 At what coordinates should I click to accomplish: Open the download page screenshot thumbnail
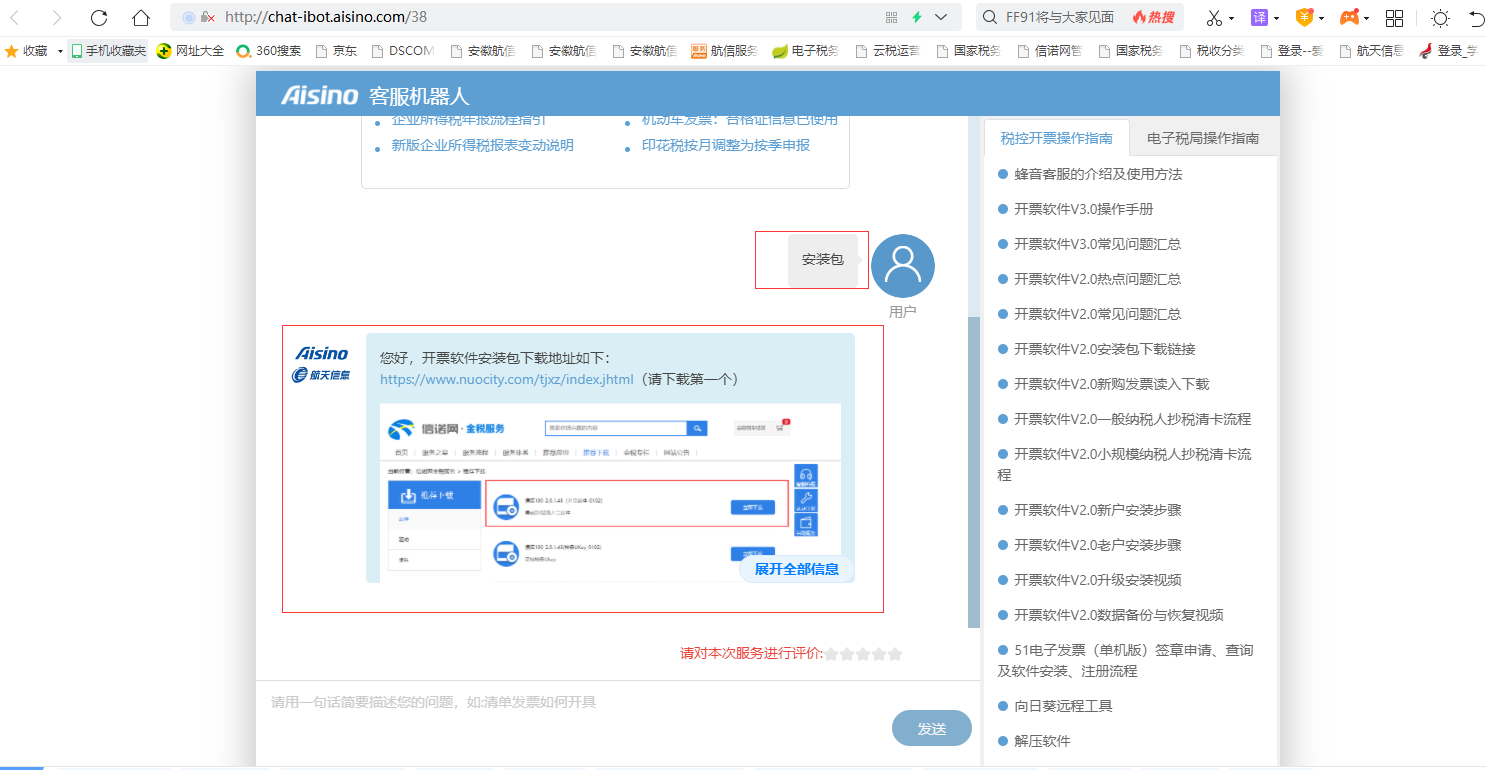610,493
